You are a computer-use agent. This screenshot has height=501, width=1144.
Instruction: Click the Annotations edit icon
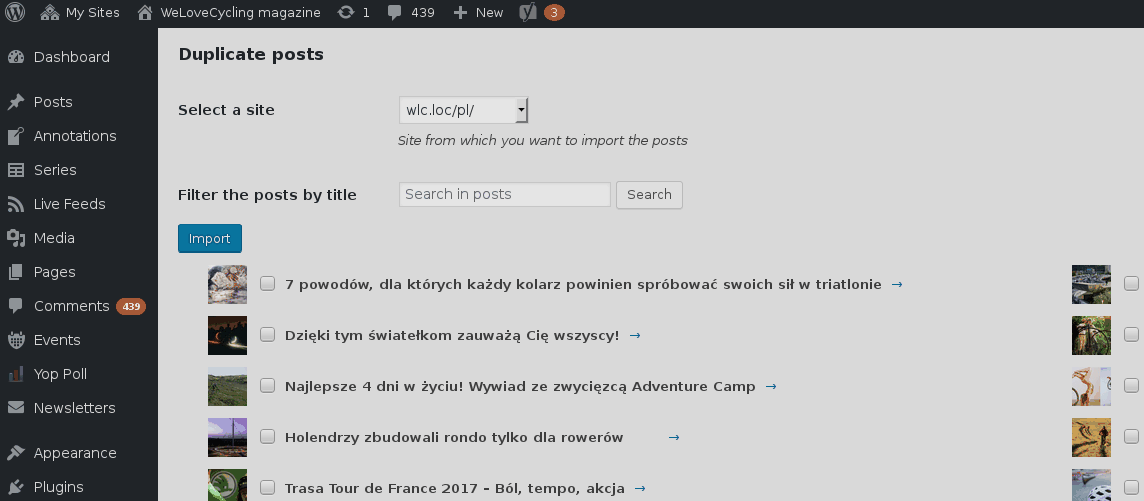16,136
